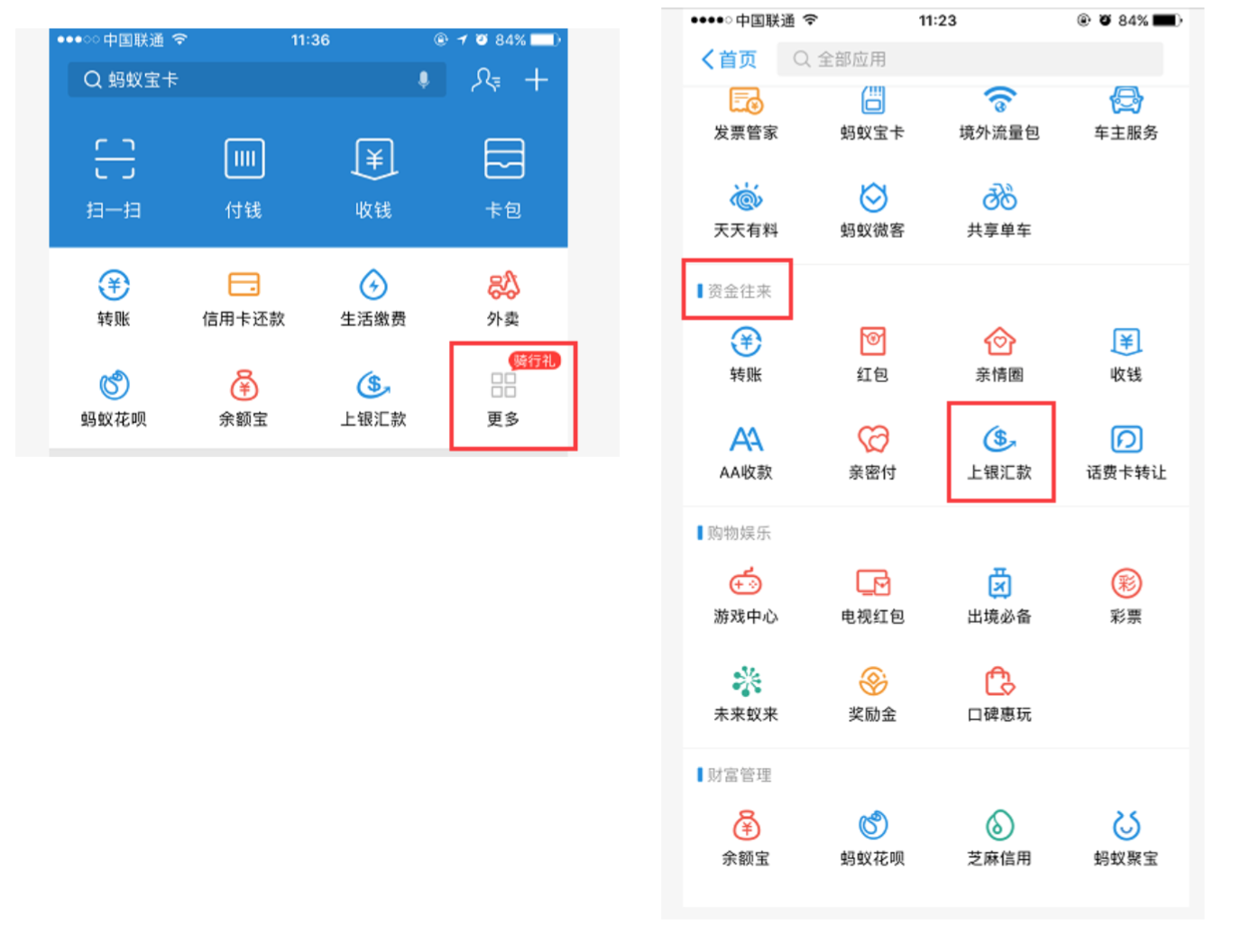Open 发票管家 in the apps list
This screenshot has height=952, width=1250.
[746, 114]
